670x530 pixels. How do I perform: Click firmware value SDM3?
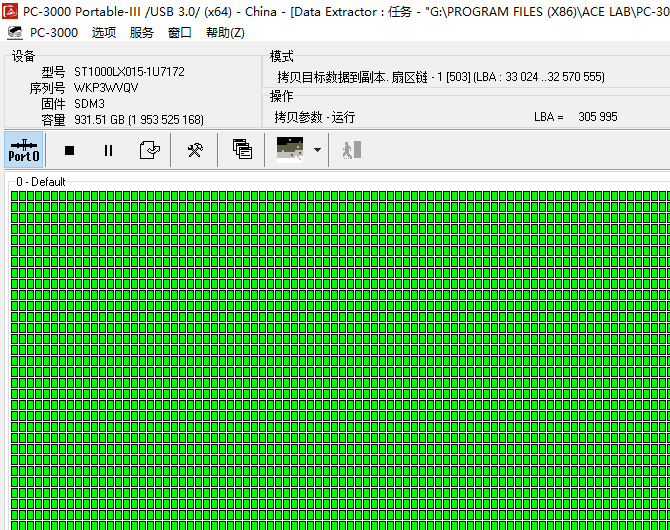(89, 104)
